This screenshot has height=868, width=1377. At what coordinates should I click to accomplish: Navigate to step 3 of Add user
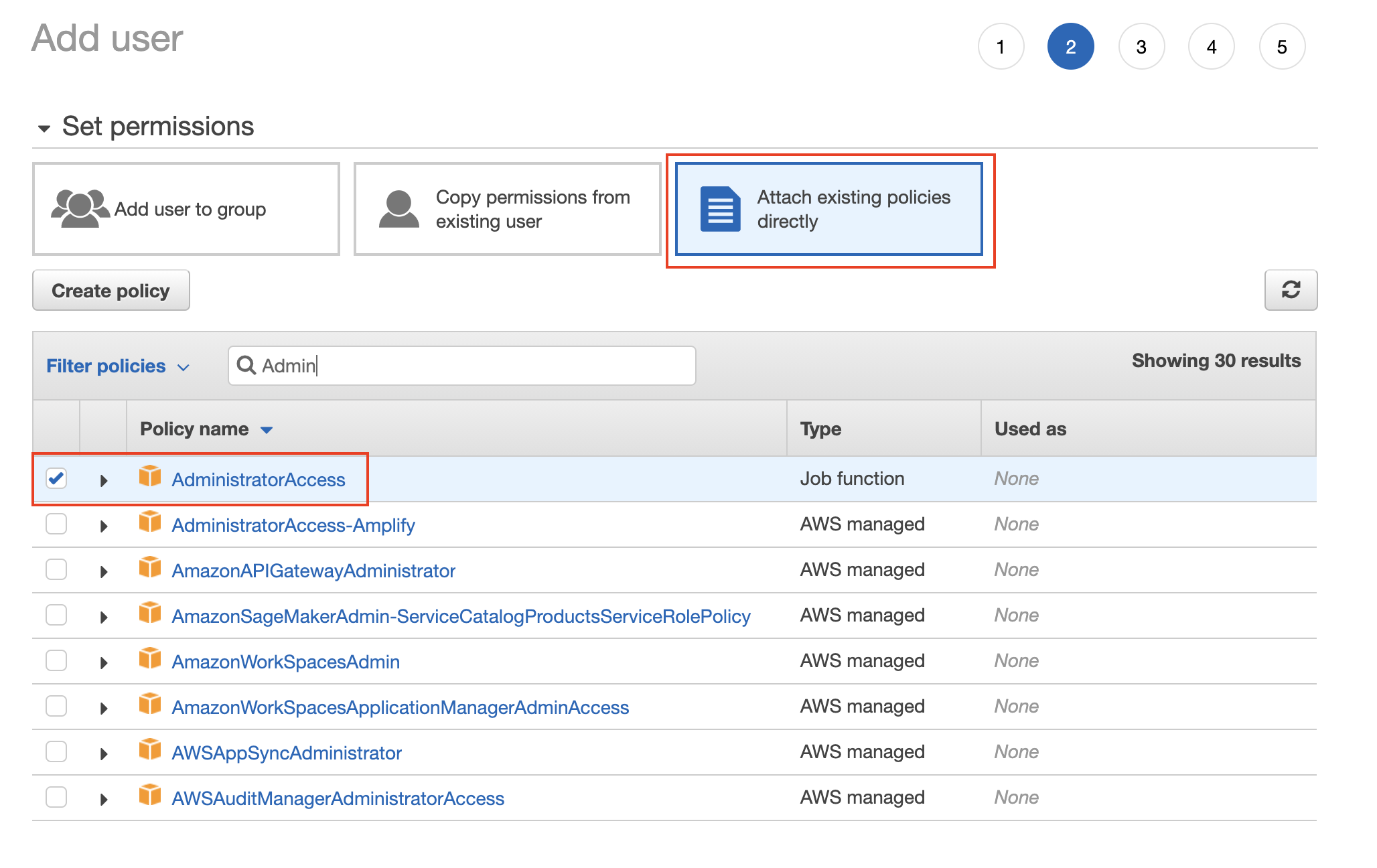(x=1141, y=46)
